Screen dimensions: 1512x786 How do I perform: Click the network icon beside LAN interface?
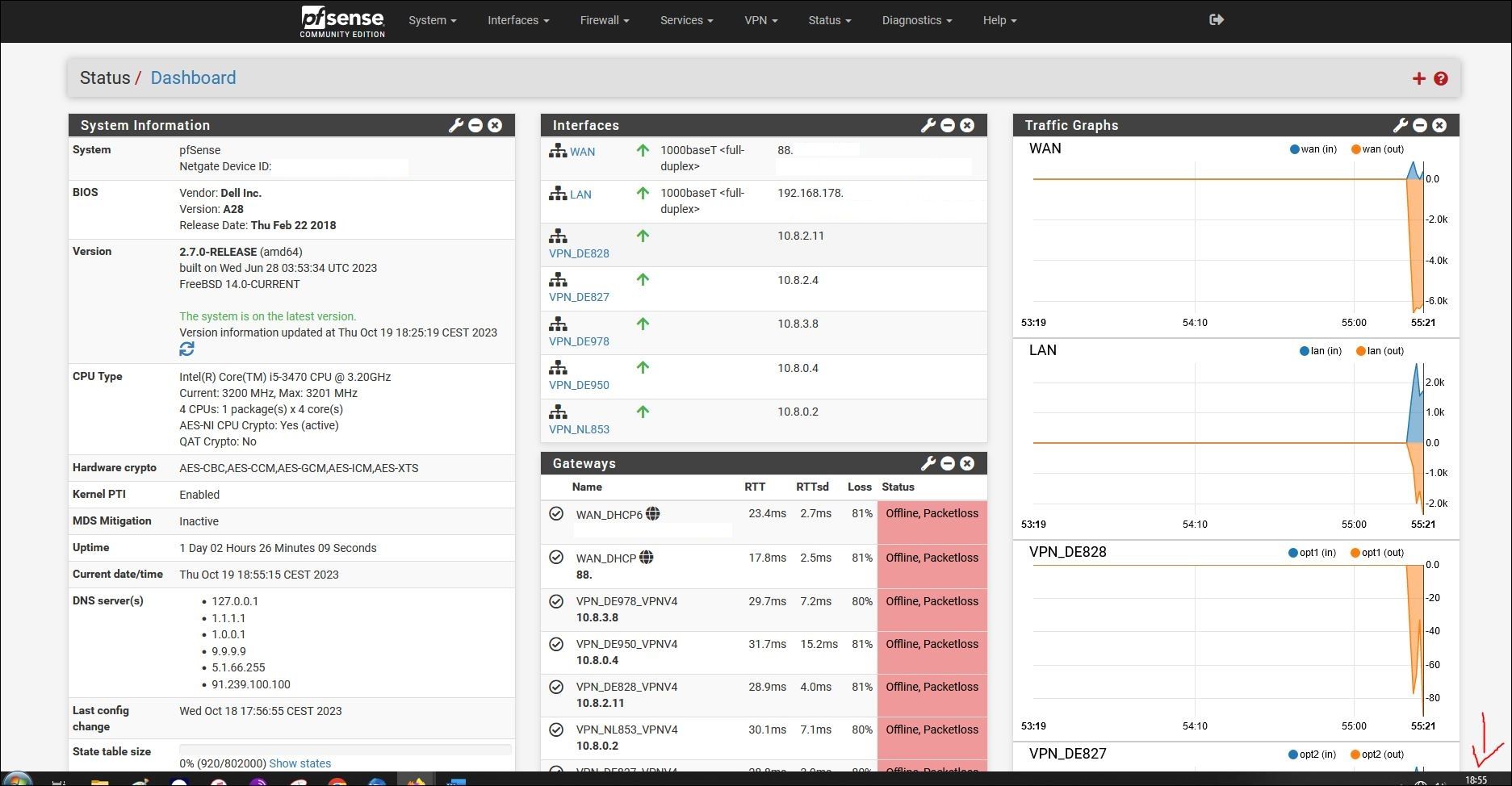(x=558, y=194)
